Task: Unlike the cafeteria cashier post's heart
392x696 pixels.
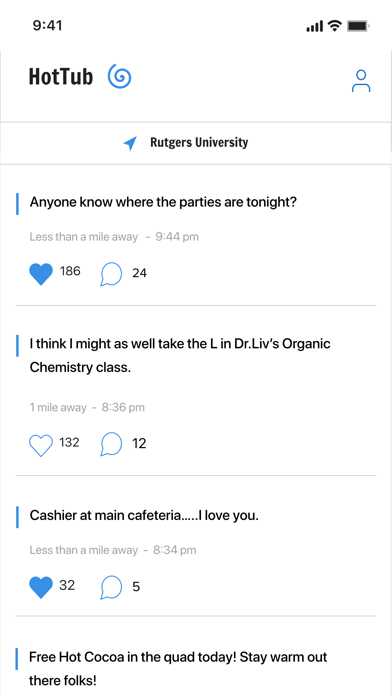Action: [x=41, y=587]
